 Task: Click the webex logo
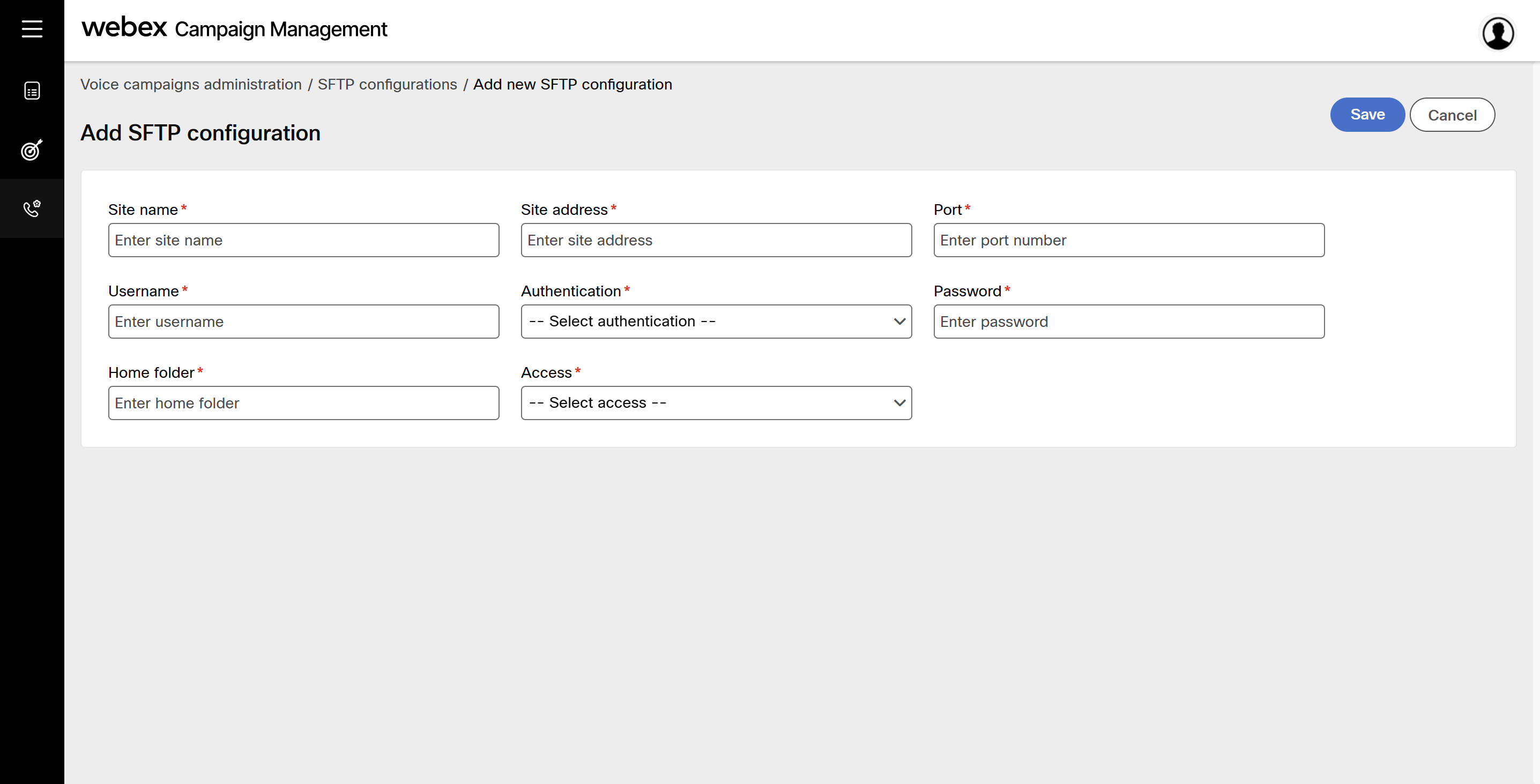pos(124,28)
